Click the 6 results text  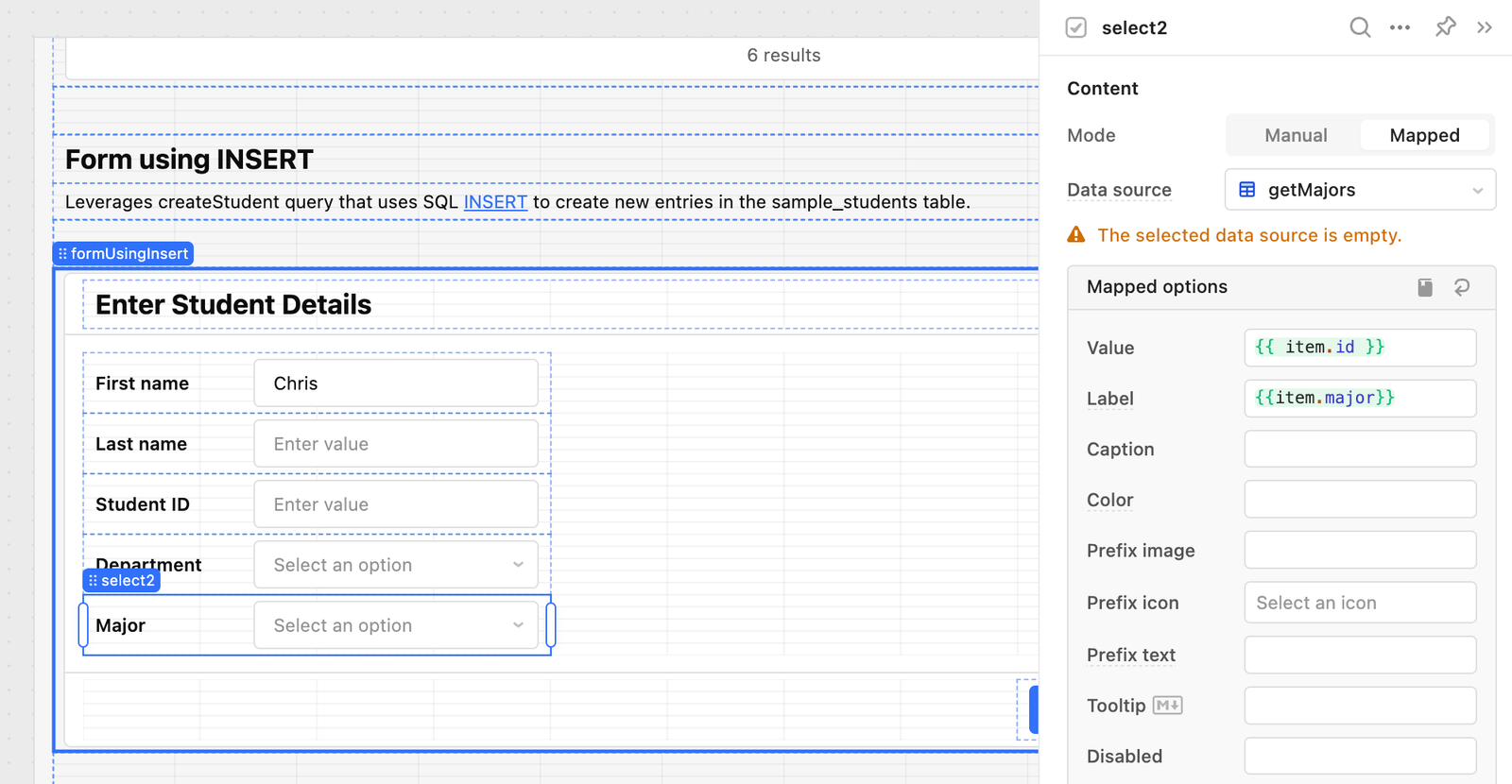(783, 55)
